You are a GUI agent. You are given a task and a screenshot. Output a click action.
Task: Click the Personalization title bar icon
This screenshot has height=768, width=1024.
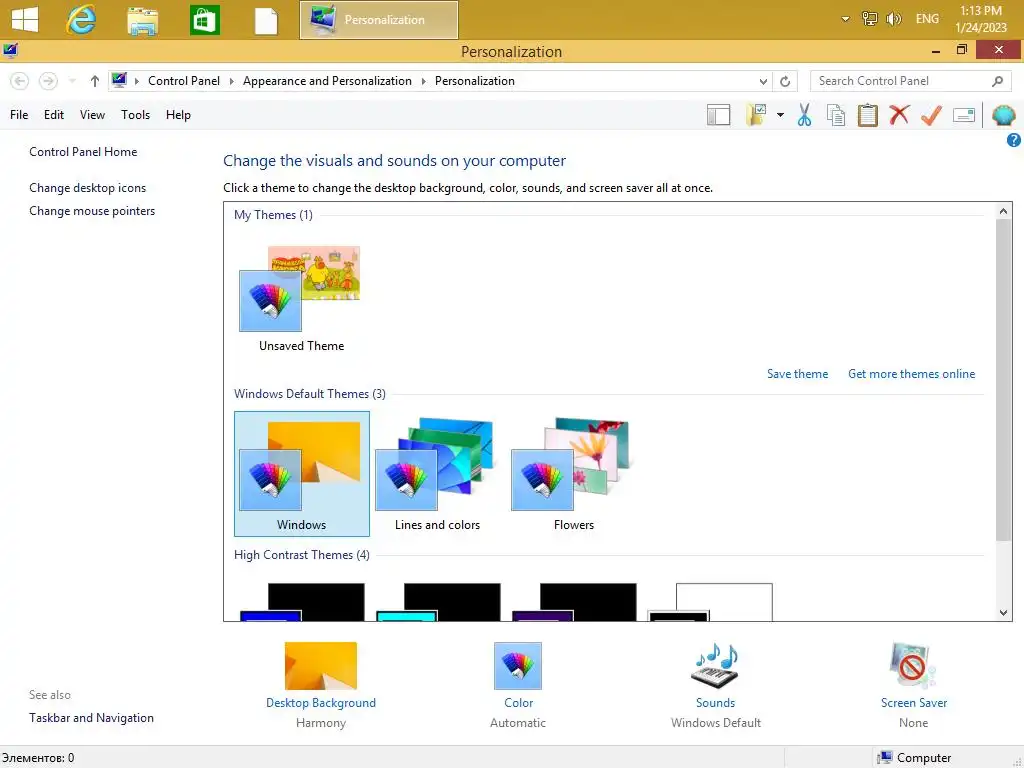pyautogui.click(x=10, y=50)
